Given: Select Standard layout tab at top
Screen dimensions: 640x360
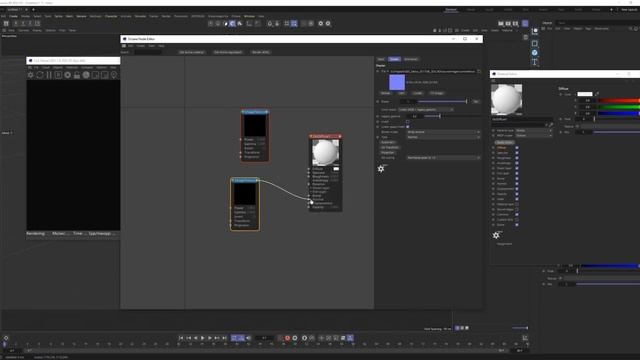Looking at the screenshot, I should 451,9.
